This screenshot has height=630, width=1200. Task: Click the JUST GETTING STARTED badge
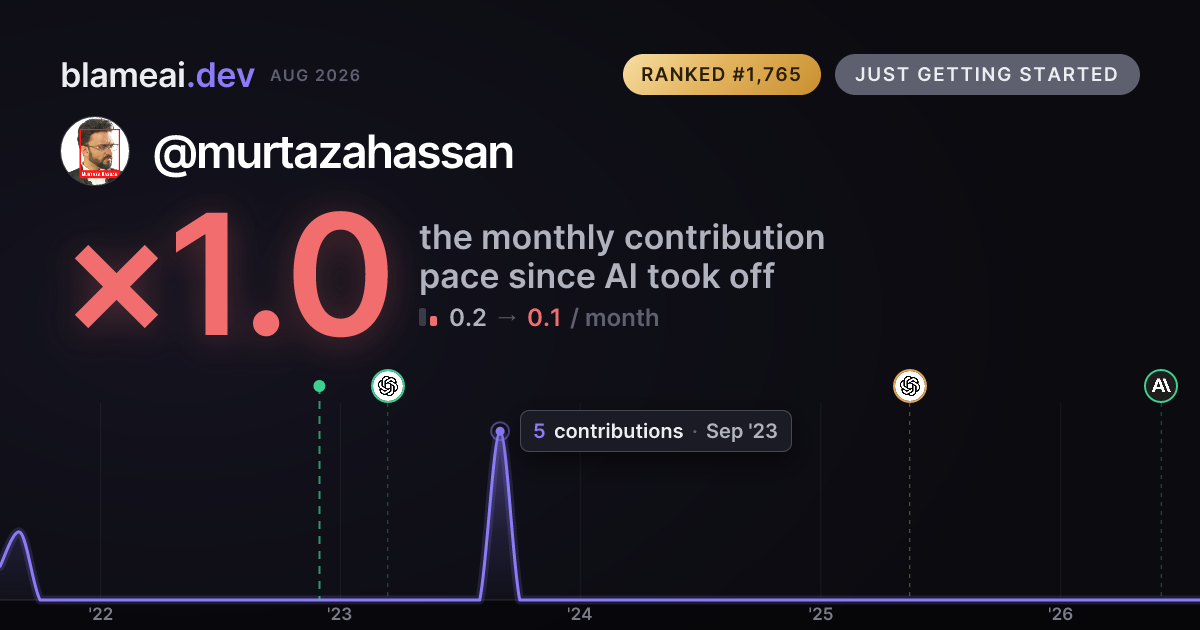[987, 75]
